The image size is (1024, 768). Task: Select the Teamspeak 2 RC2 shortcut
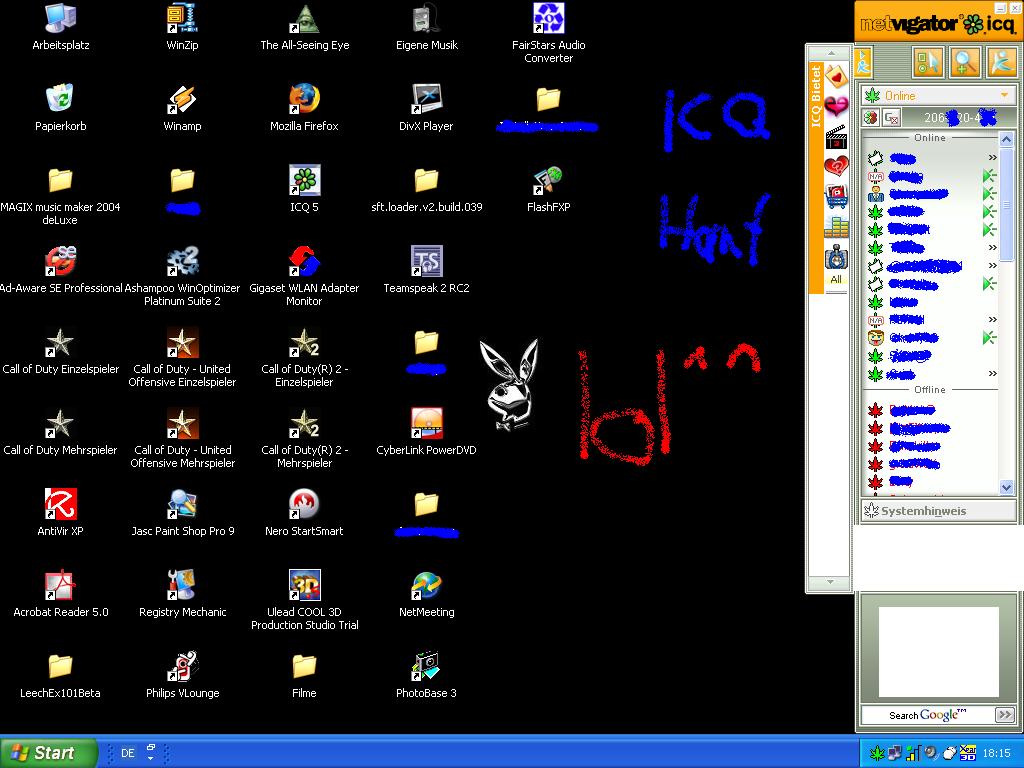coord(426,270)
